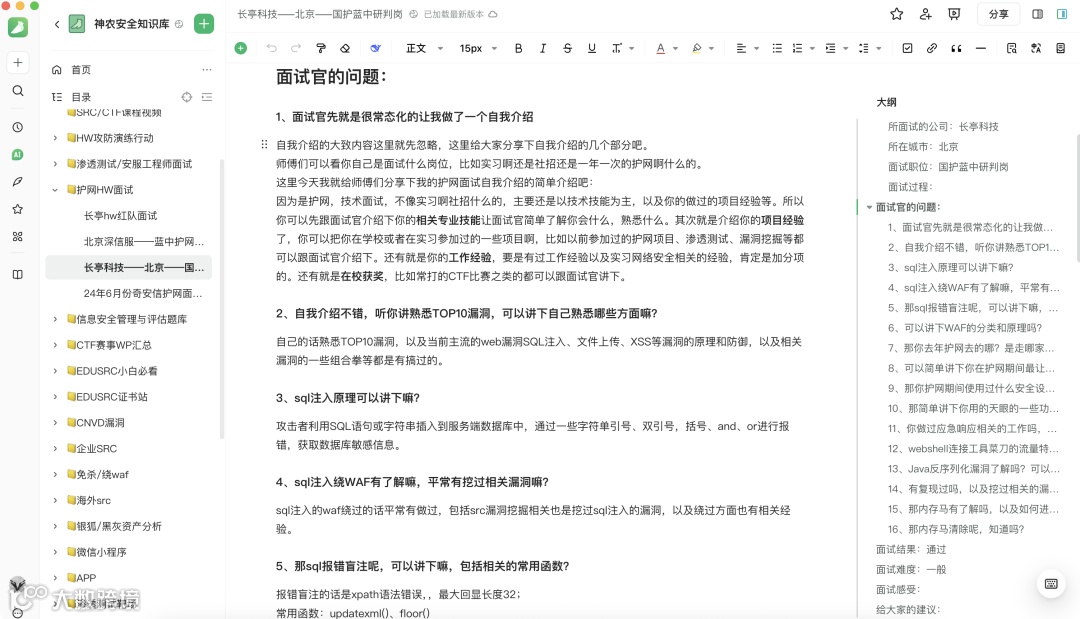Click the sidebar plus create icon
Screen dimensions: 1080x619
click(18, 63)
